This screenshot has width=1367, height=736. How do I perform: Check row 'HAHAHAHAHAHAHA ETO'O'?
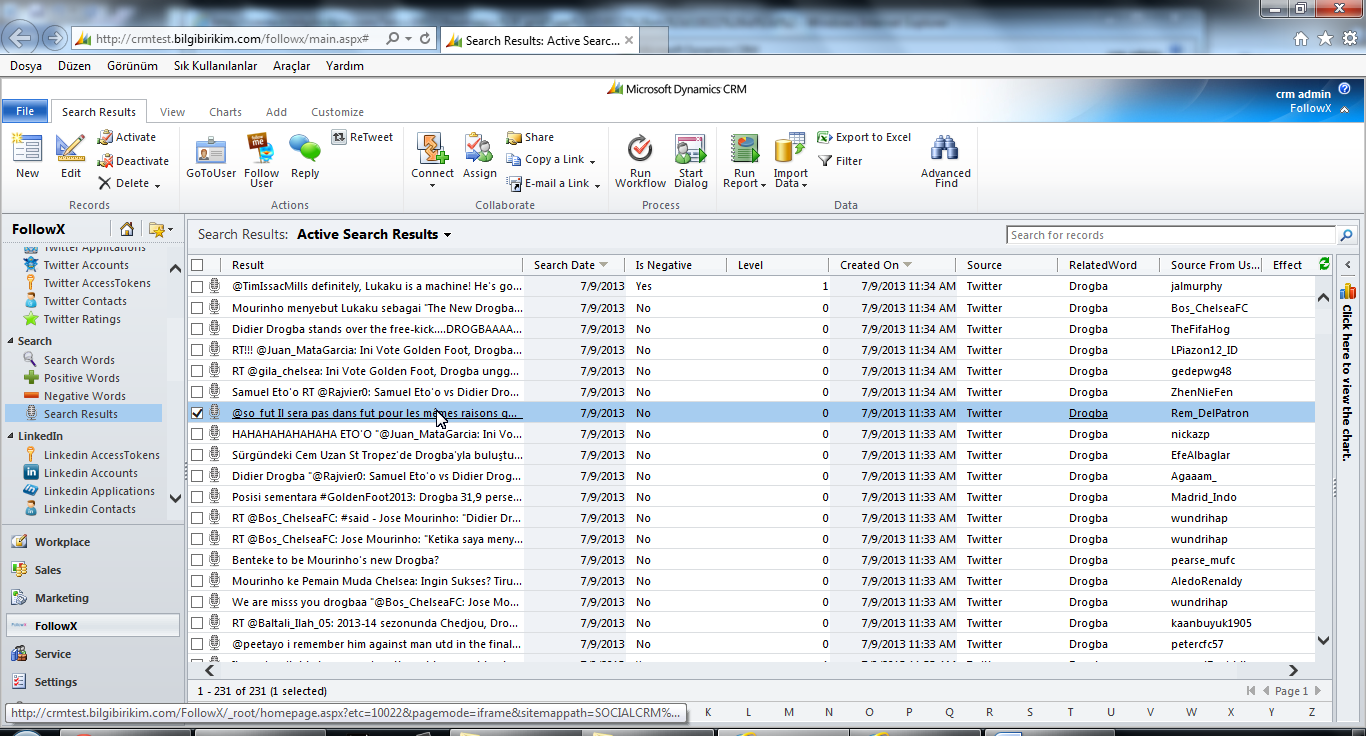[x=197, y=434]
